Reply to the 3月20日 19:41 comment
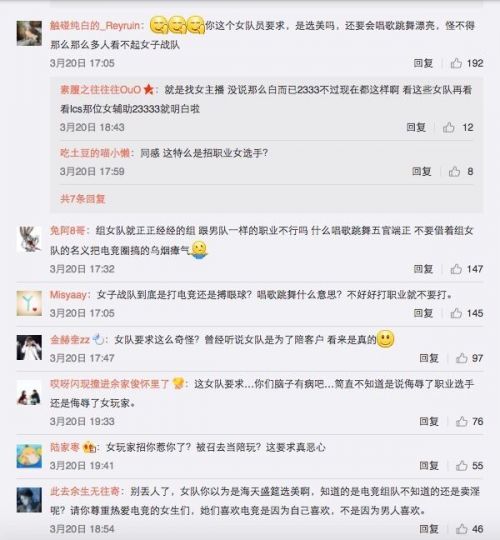The height and width of the screenshot is (540, 500). click(x=429, y=466)
